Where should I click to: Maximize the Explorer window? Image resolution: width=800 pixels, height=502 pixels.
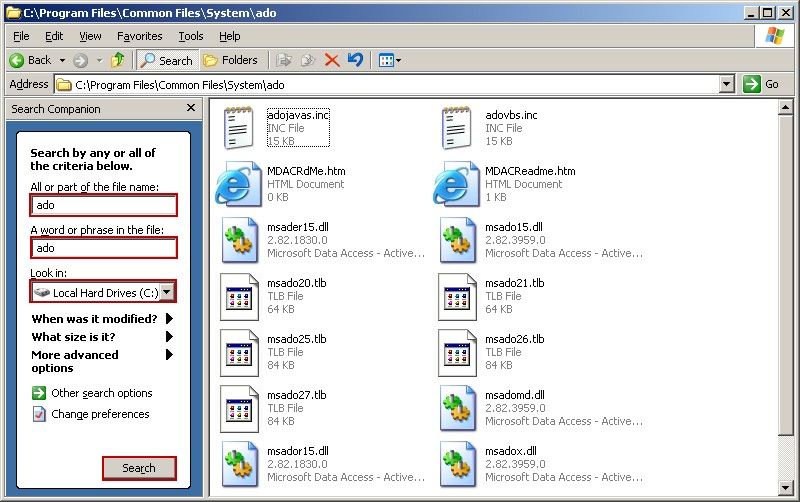[768, 13]
